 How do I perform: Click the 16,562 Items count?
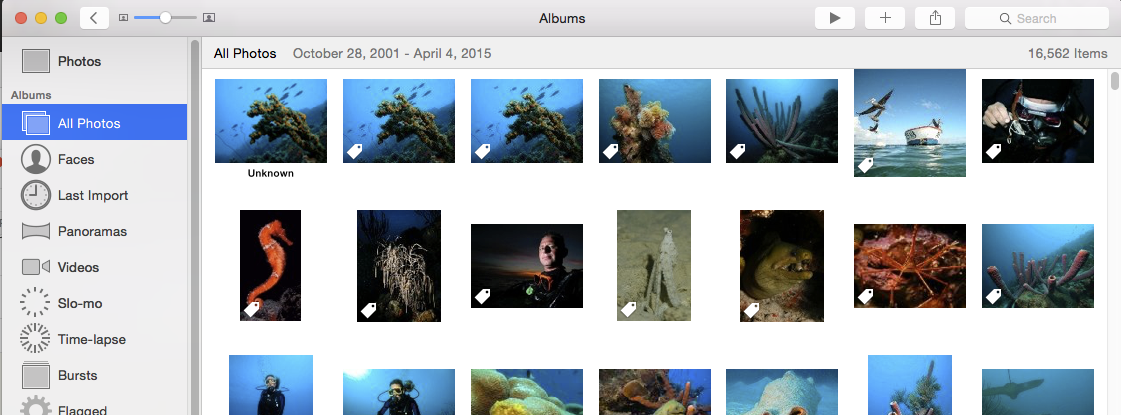pyautogui.click(x=1067, y=54)
